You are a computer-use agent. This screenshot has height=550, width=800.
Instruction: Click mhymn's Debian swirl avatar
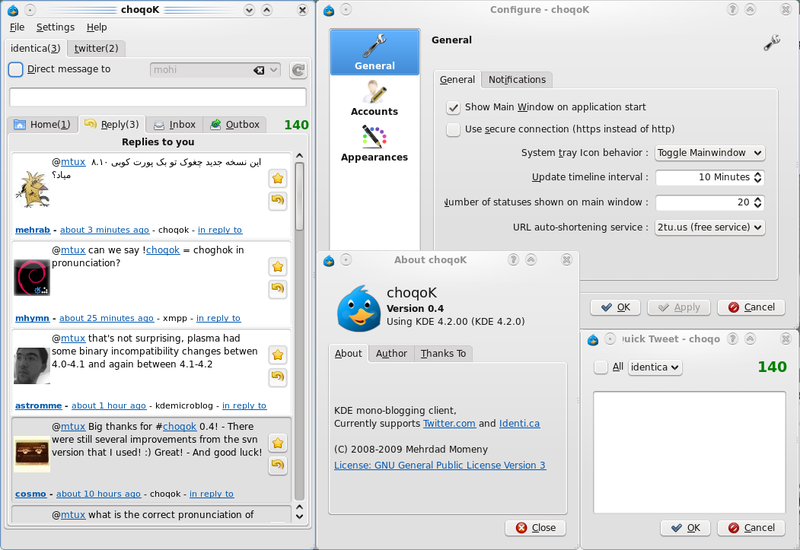coord(32,278)
